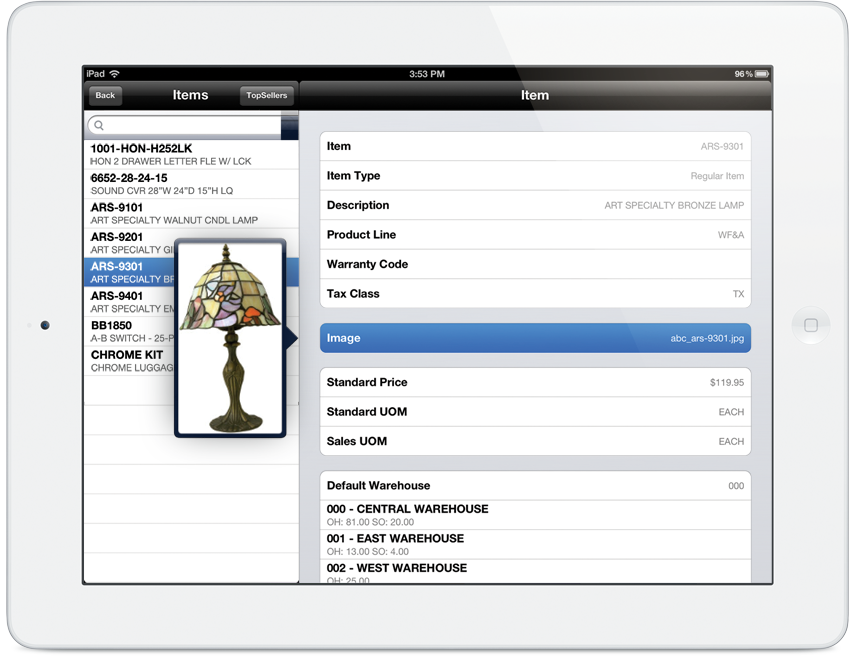Tap the iPad home button
853x660 pixels.
click(811, 325)
